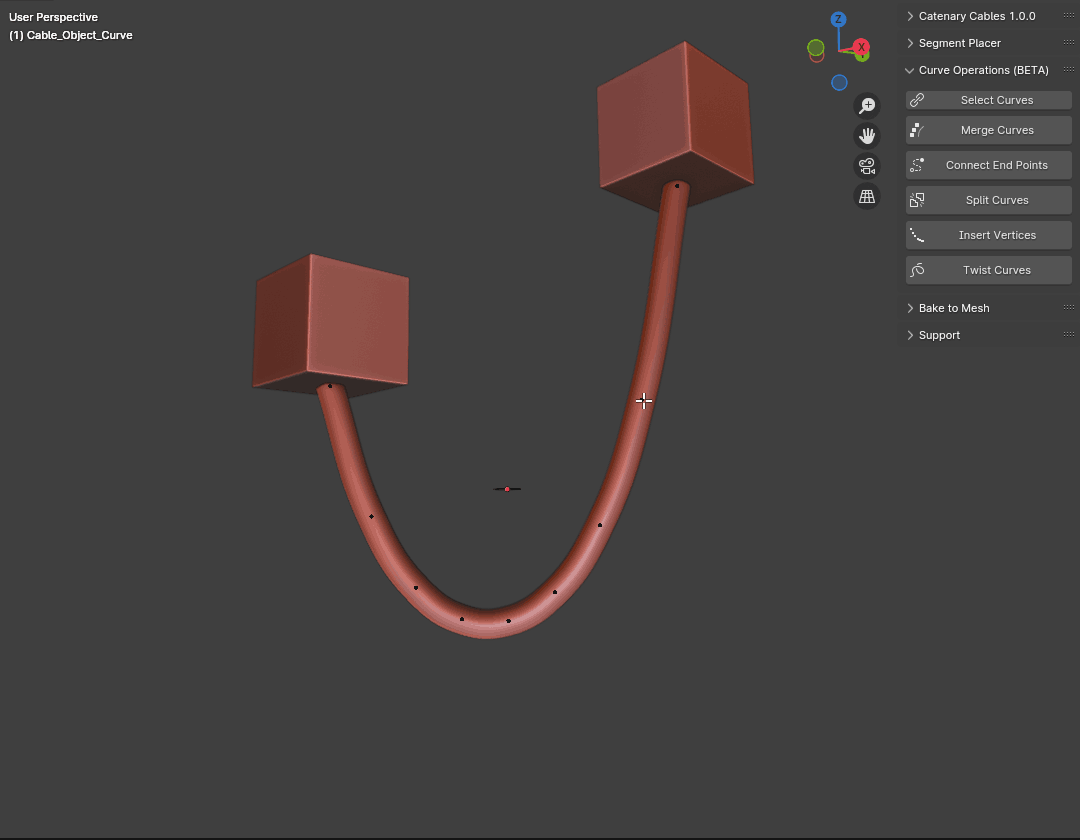Click the icon beside Merge Curves
This screenshot has height=840, width=1080.
(917, 130)
